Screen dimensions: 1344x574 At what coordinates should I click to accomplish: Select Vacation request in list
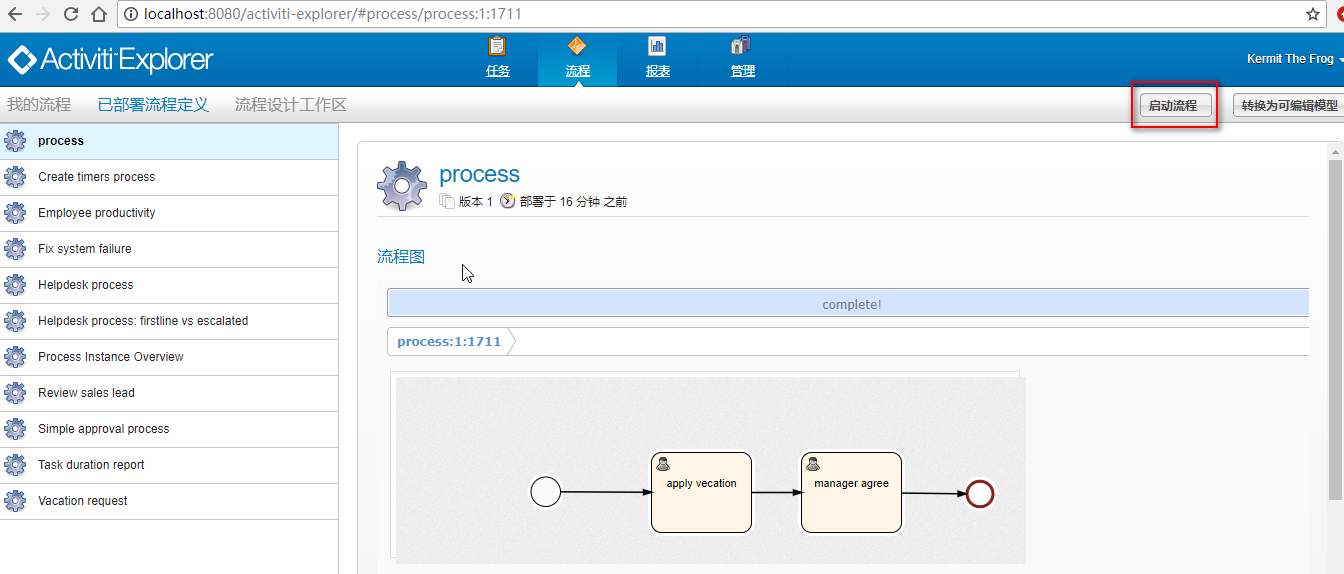[169, 501]
